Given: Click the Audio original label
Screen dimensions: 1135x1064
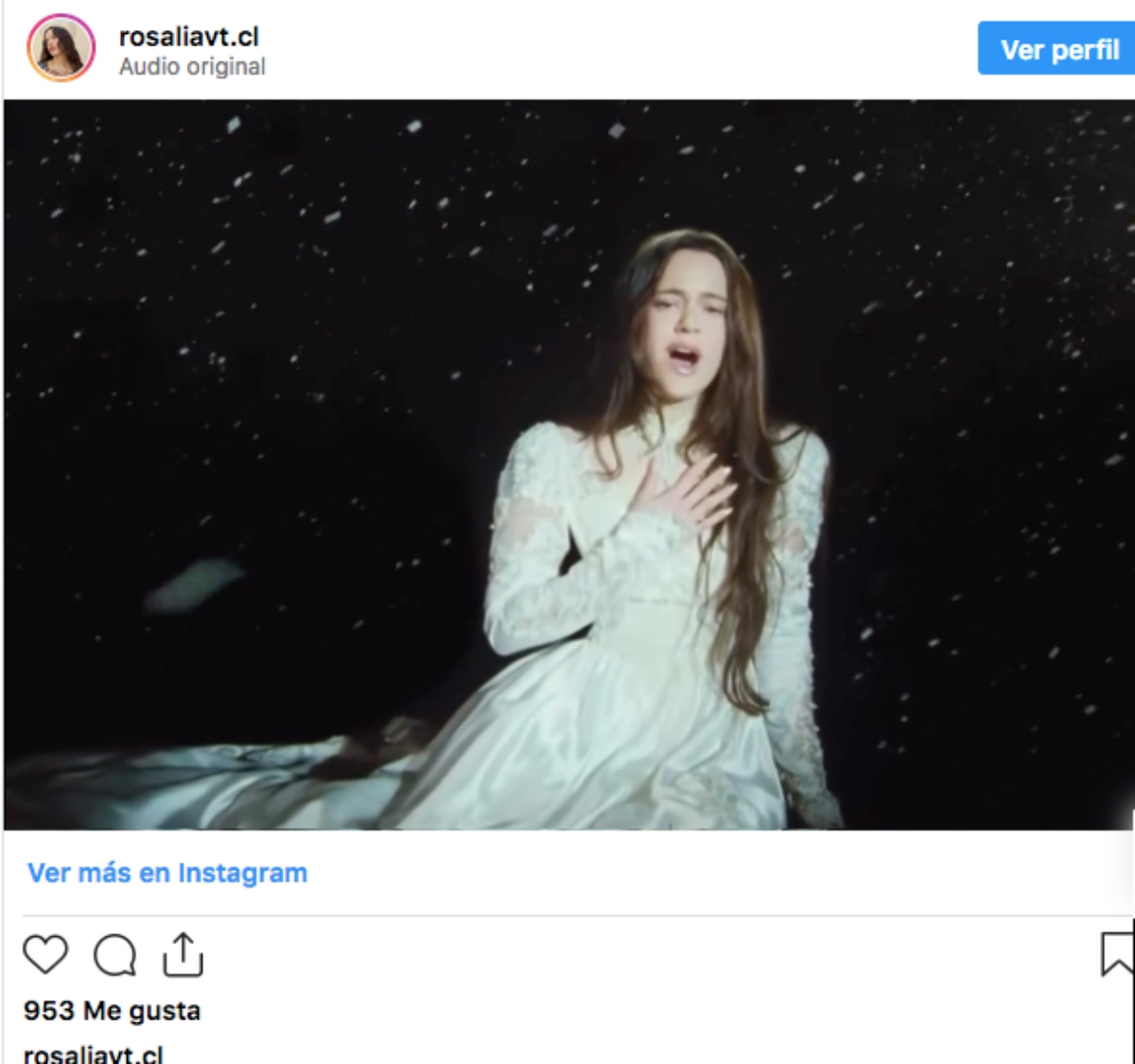Looking at the screenshot, I should click(x=191, y=66).
